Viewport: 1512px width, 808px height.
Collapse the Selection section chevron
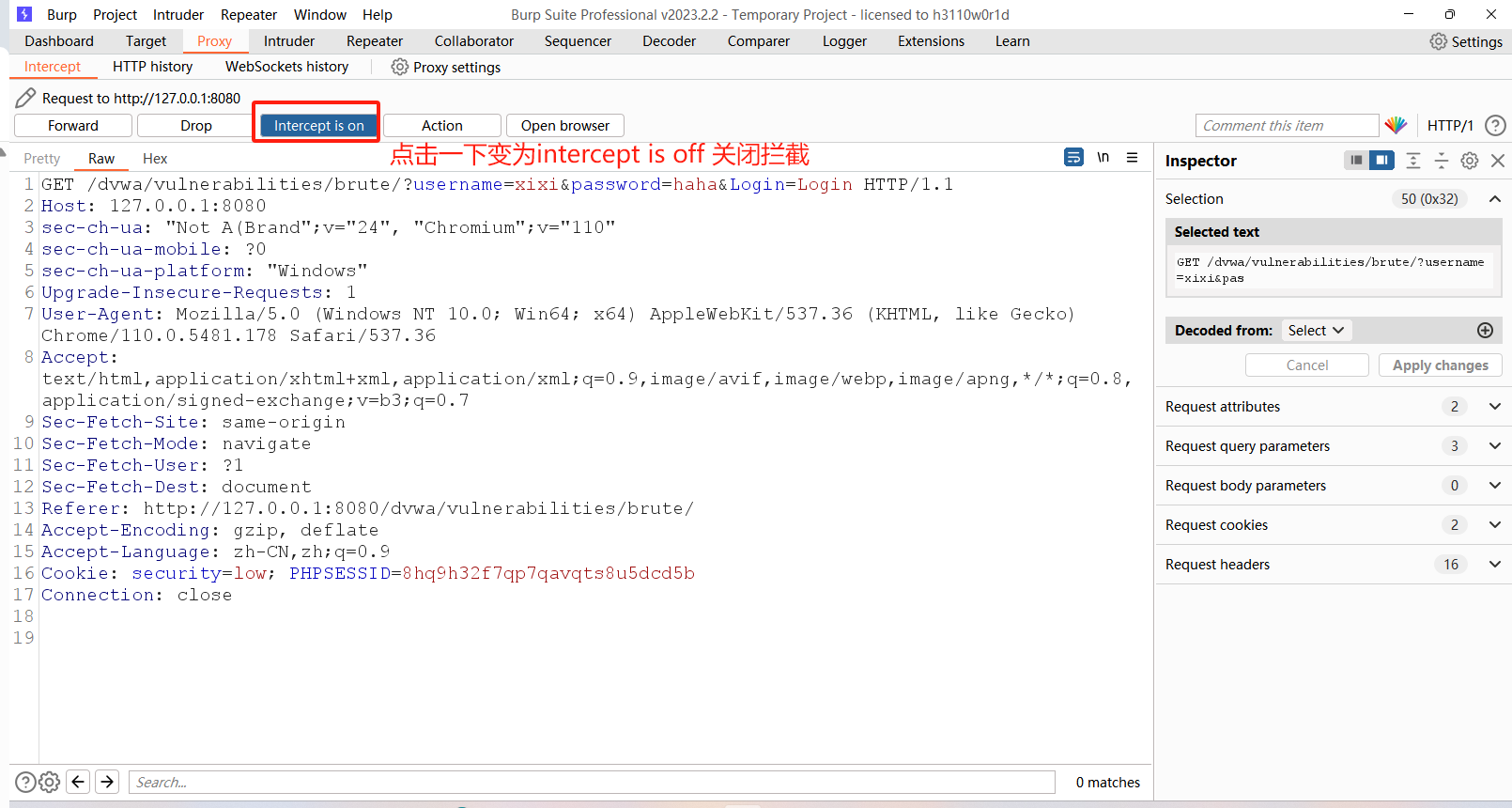1495,198
